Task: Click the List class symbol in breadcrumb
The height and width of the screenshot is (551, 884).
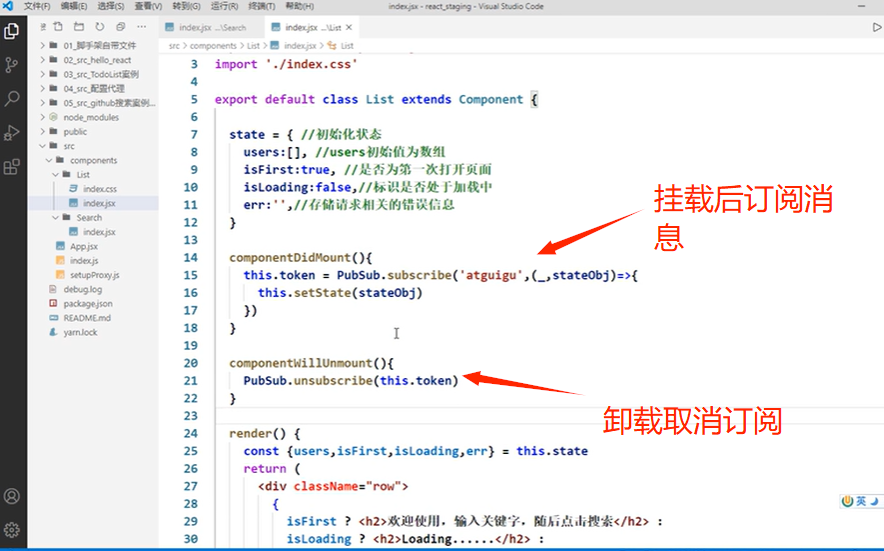Action: pos(347,46)
